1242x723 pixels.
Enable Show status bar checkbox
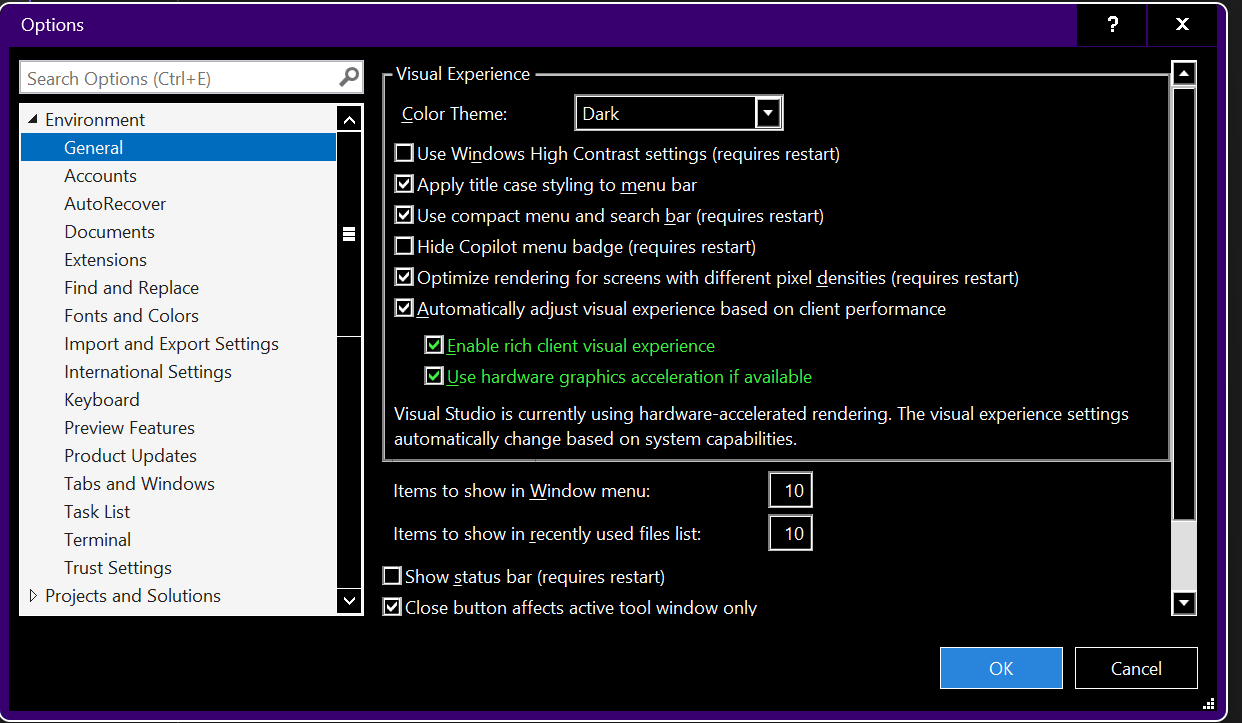pos(392,576)
